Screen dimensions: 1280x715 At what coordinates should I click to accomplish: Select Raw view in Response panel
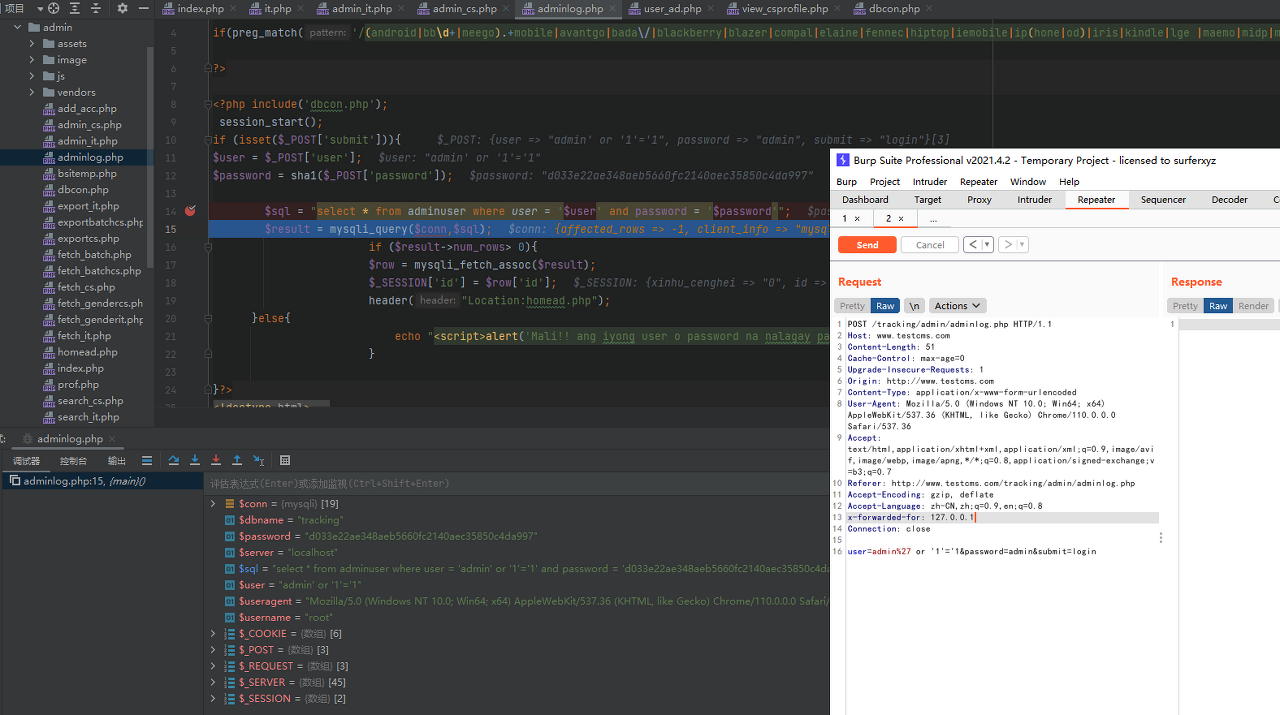(x=1218, y=306)
